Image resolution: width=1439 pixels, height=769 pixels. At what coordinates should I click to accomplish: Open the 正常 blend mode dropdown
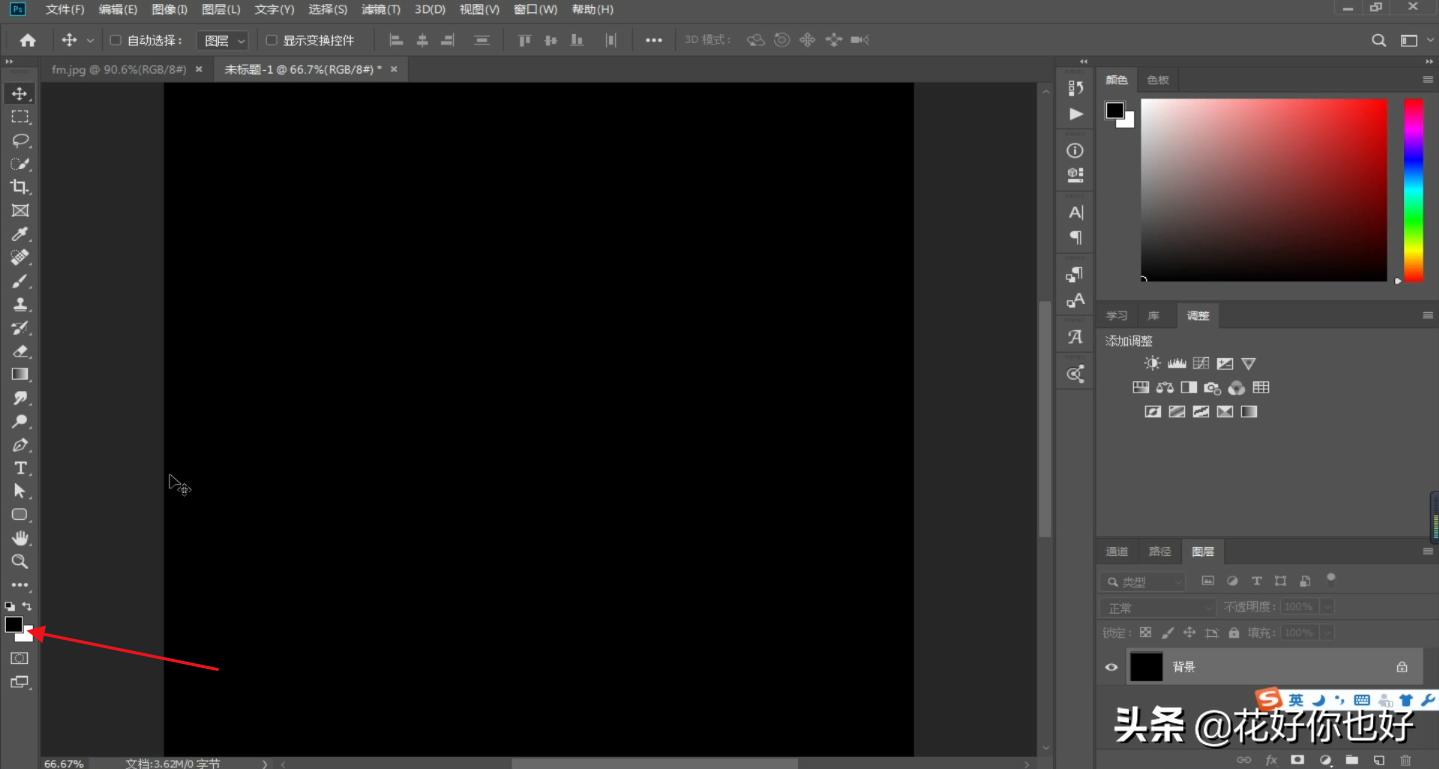coord(1158,608)
